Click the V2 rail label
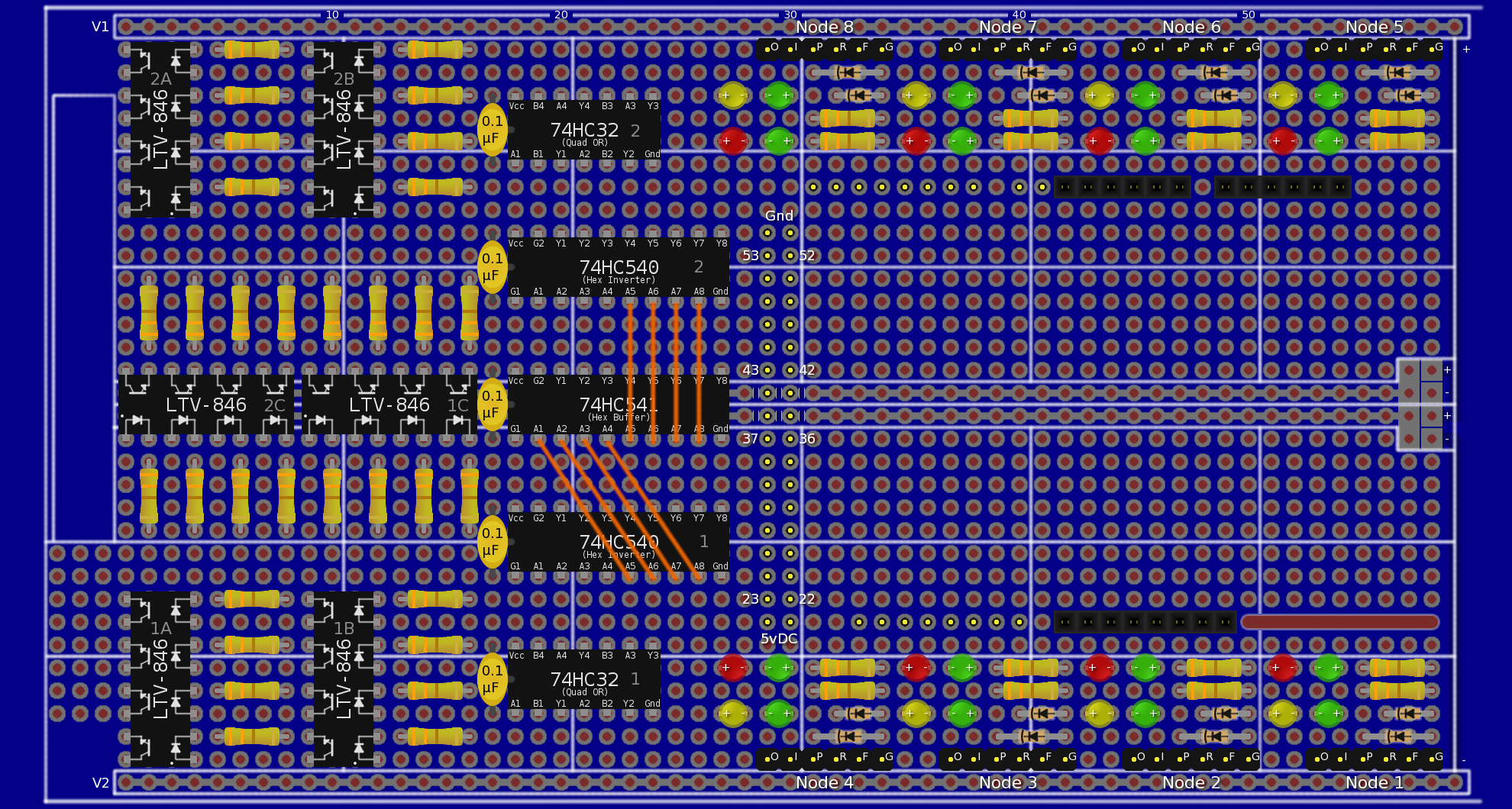The height and width of the screenshot is (809, 1512). pos(100,783)
